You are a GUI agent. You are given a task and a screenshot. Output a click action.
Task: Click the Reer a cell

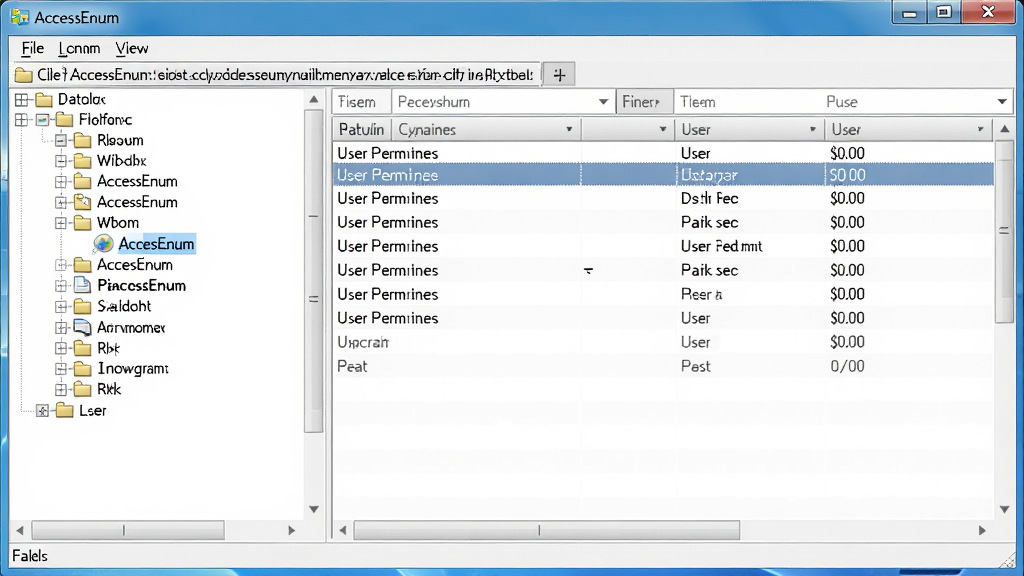coord(701,295)
